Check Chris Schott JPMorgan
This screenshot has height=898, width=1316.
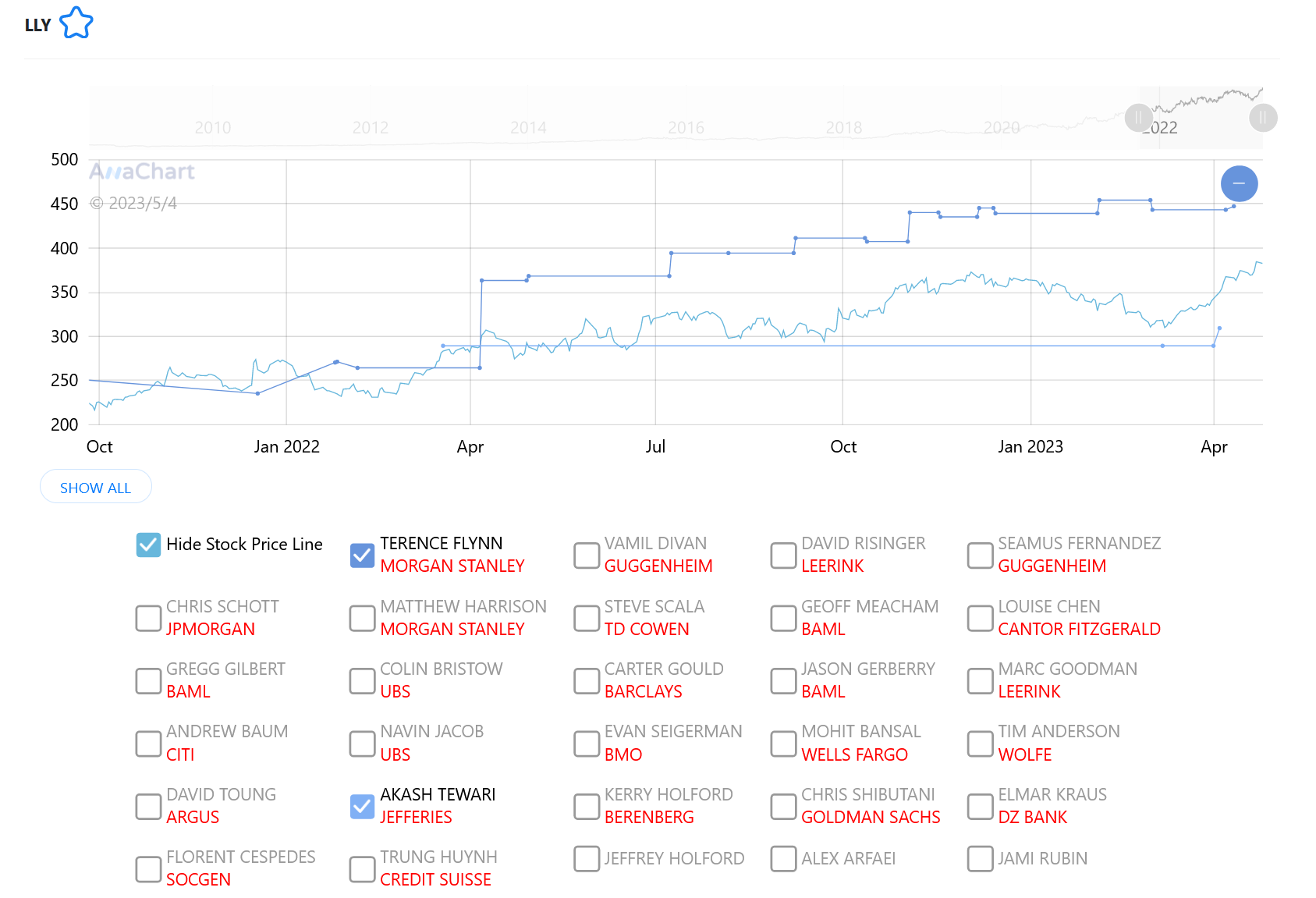coord(148,618)
